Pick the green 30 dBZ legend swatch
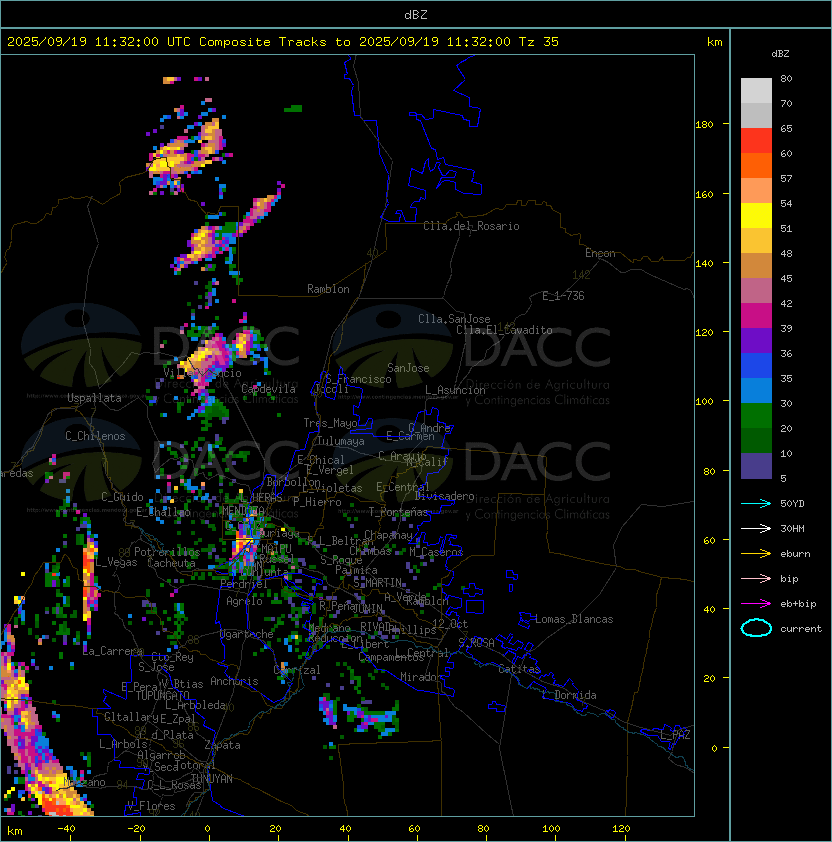Screen dimensions: 832x842 click(756, 416)
